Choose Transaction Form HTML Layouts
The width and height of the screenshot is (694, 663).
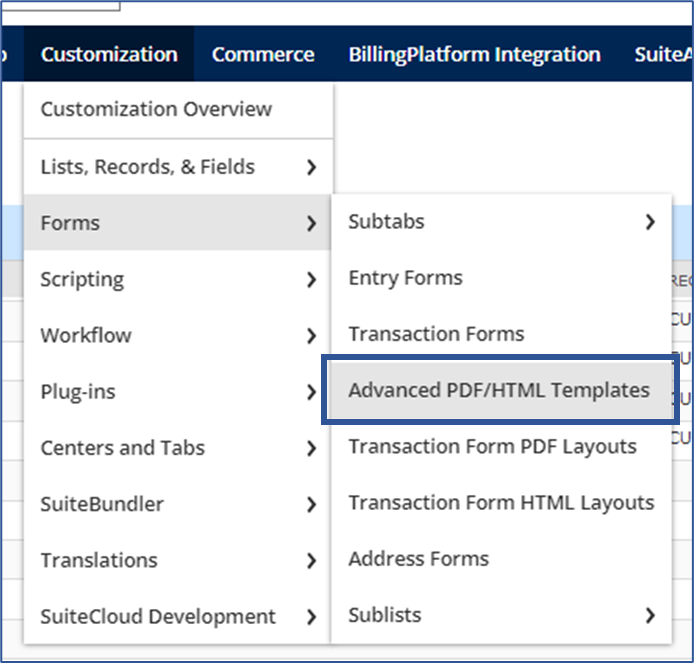point(501,503)
